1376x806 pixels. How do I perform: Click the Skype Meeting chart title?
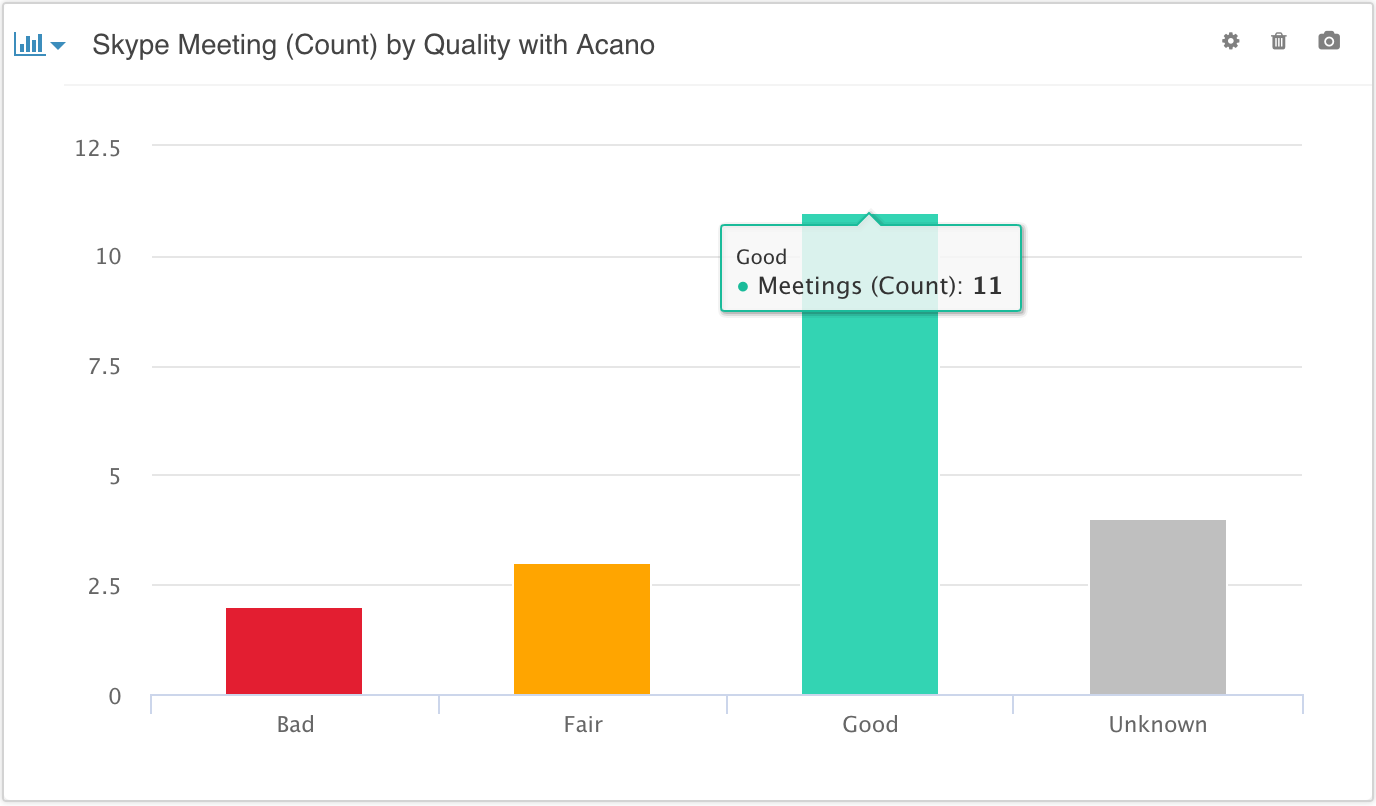click(x=374, y=45)
